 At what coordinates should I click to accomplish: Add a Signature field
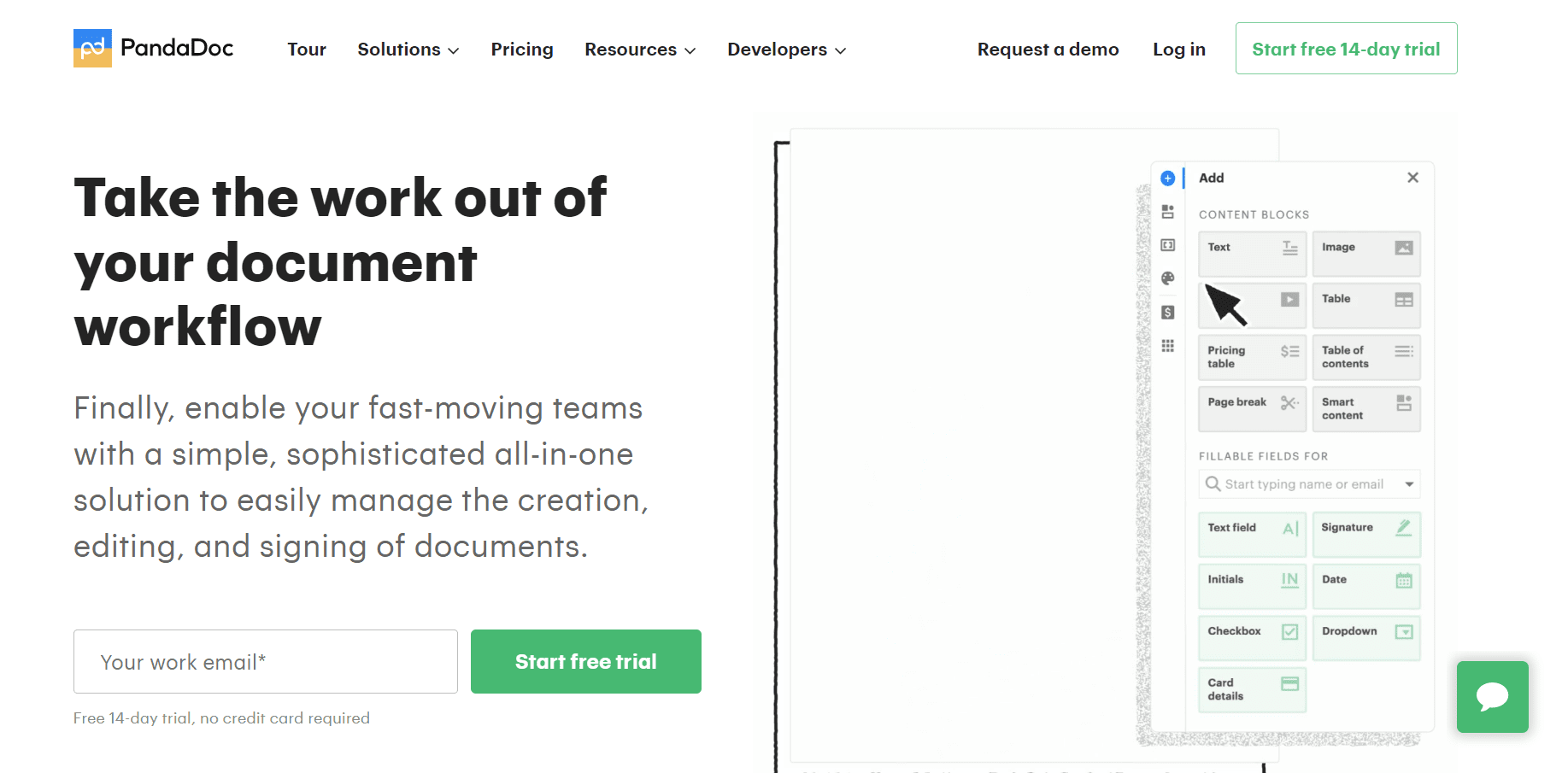1366,534
